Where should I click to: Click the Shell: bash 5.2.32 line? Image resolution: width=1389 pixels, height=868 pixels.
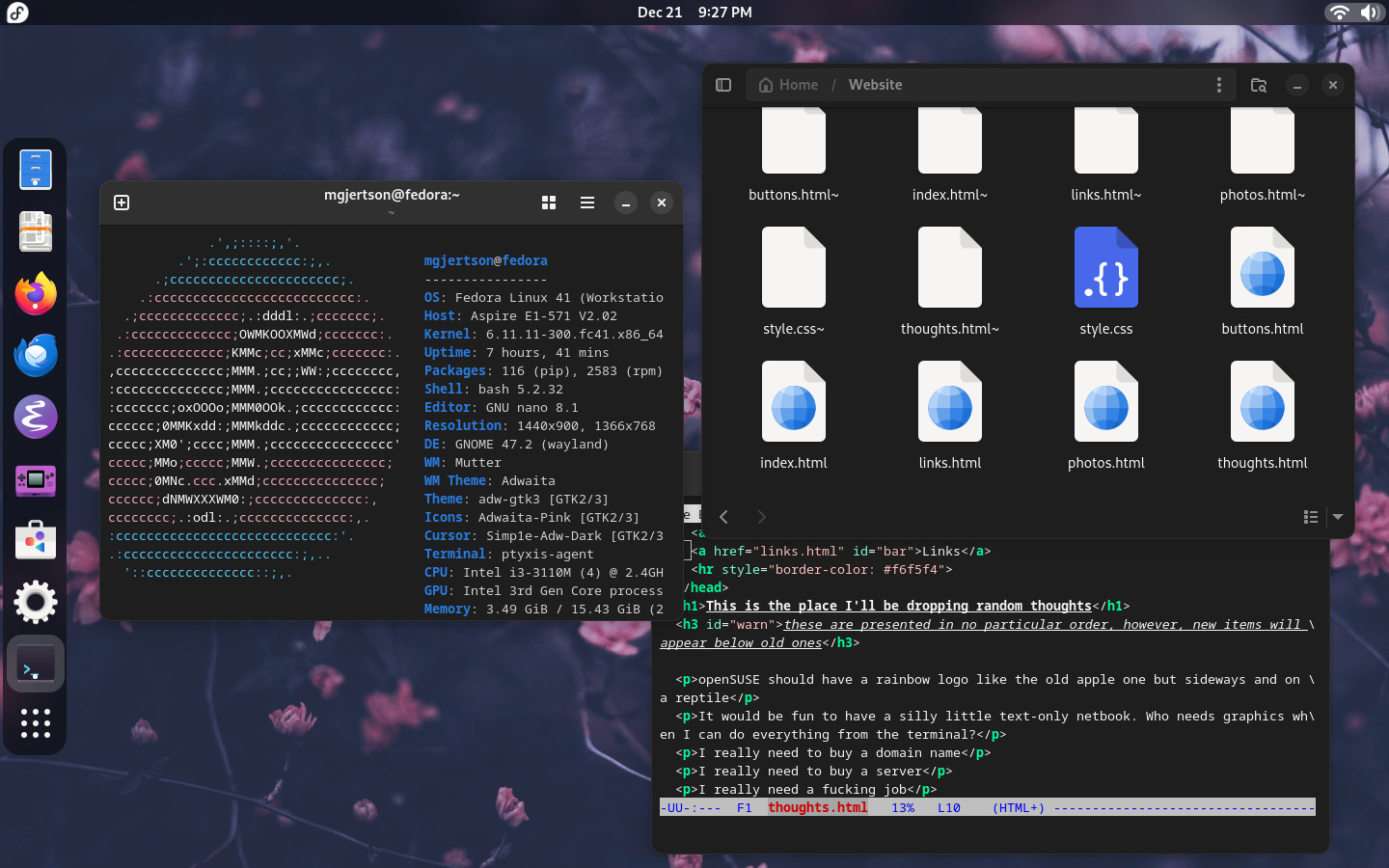494,389
